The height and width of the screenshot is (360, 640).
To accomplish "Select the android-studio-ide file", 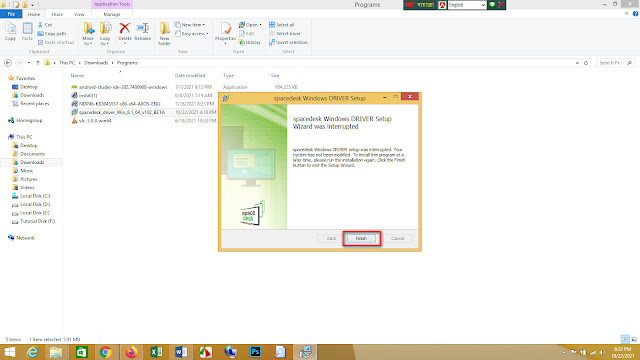I will (123, 87).
